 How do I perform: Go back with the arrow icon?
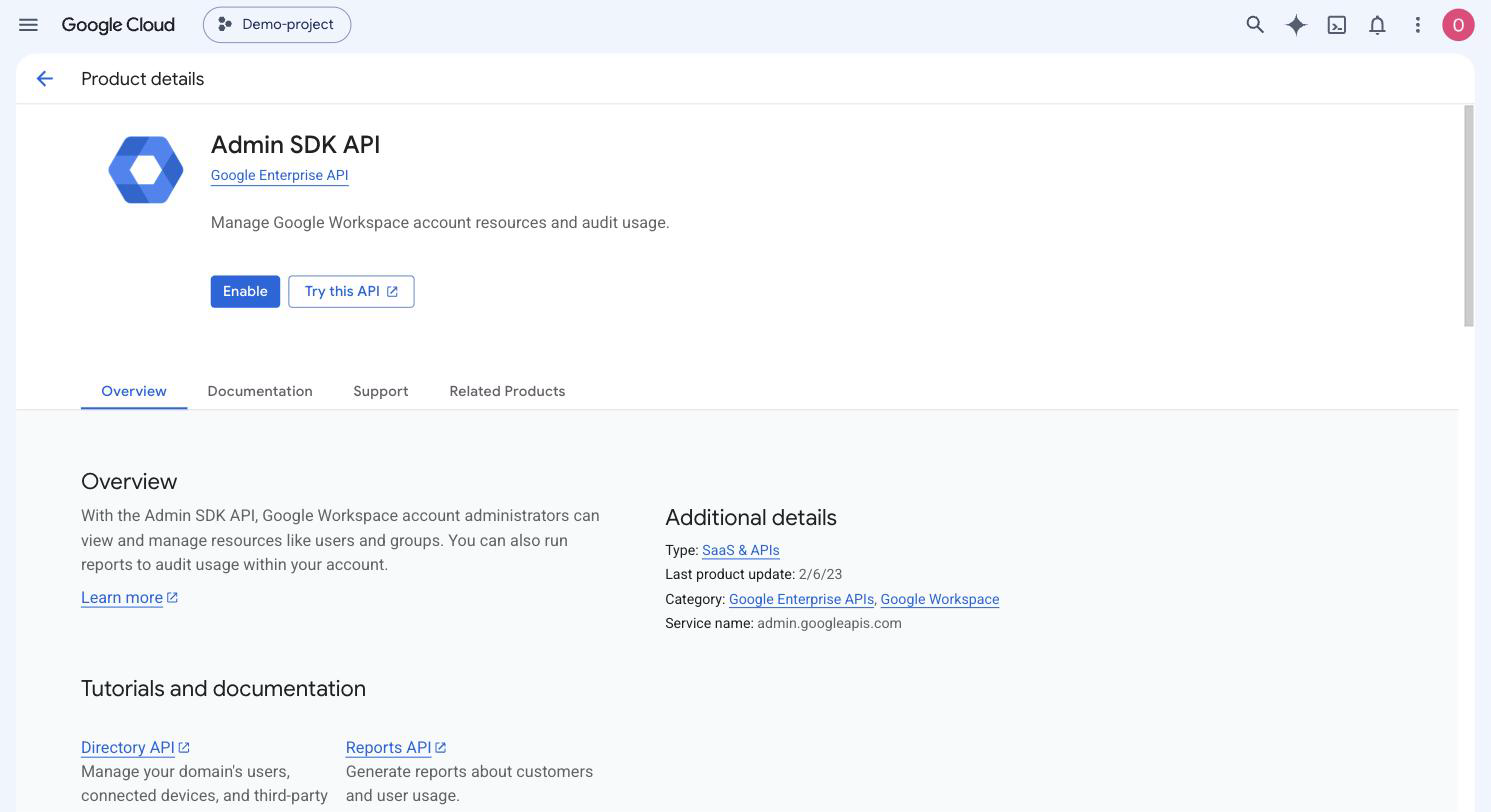[x=44, y=79]
